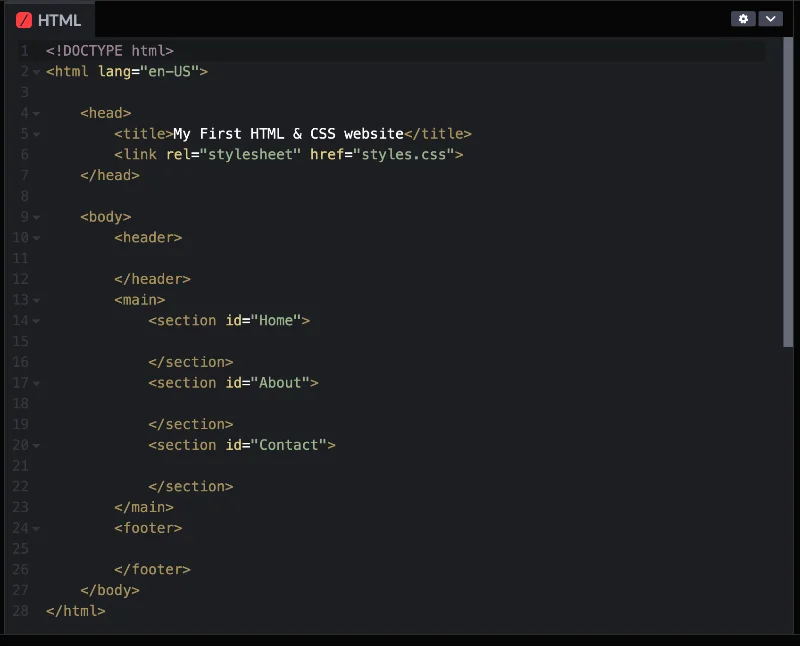Click line number 28 in the gutter
This screenshot has width=800, height=646.
click(x=20, y=611)
